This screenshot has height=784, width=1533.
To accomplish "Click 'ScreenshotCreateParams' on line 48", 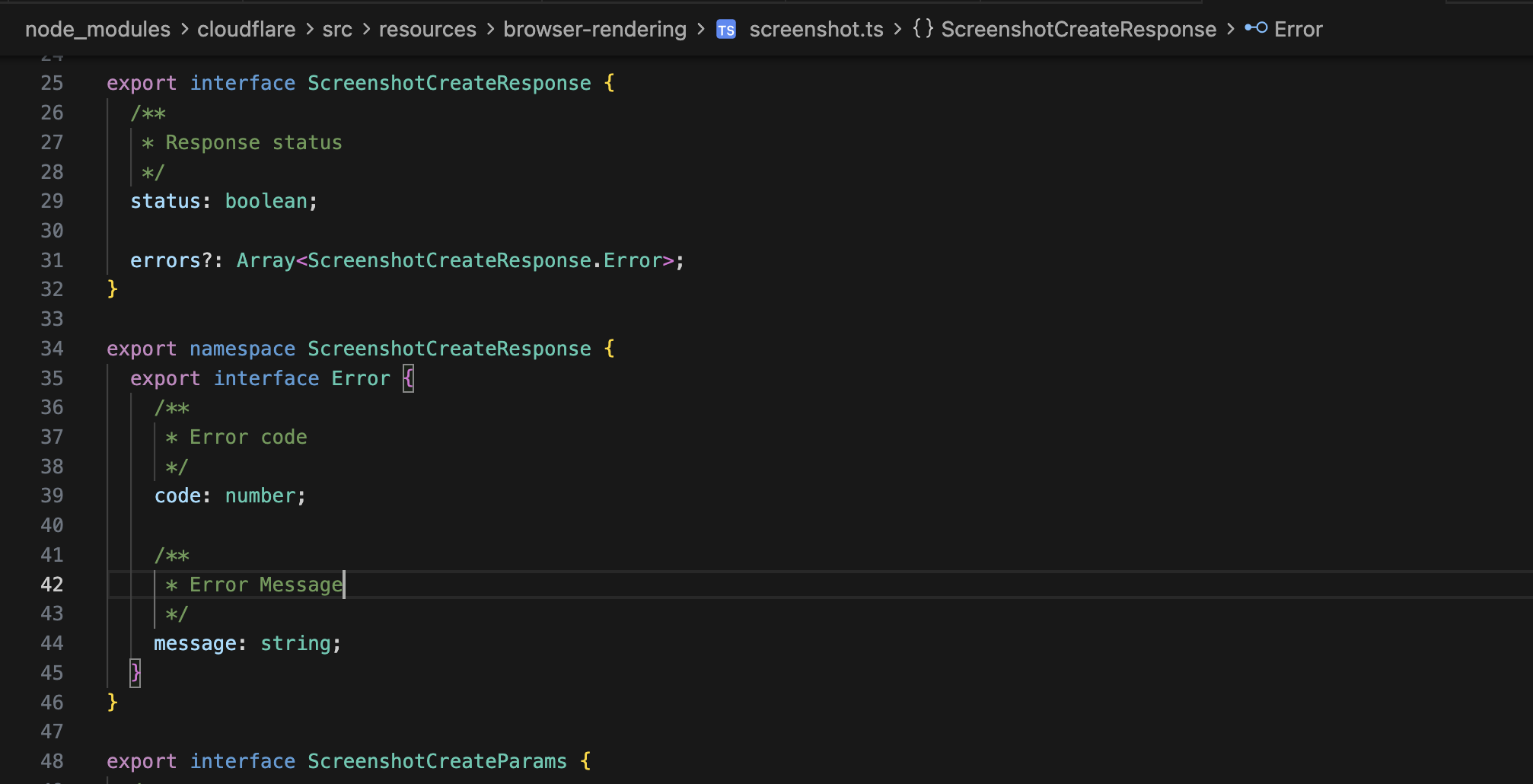I will tap(437, 761).
